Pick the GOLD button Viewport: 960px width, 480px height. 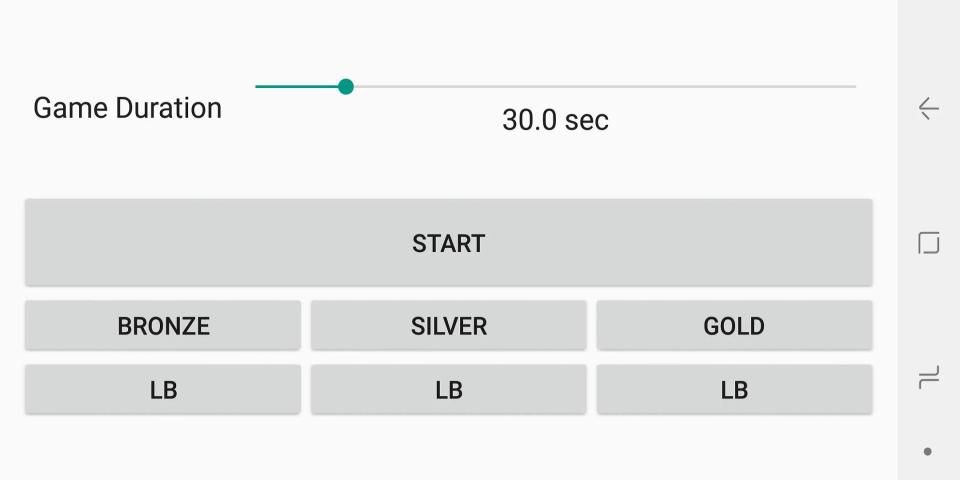point(734,326)
